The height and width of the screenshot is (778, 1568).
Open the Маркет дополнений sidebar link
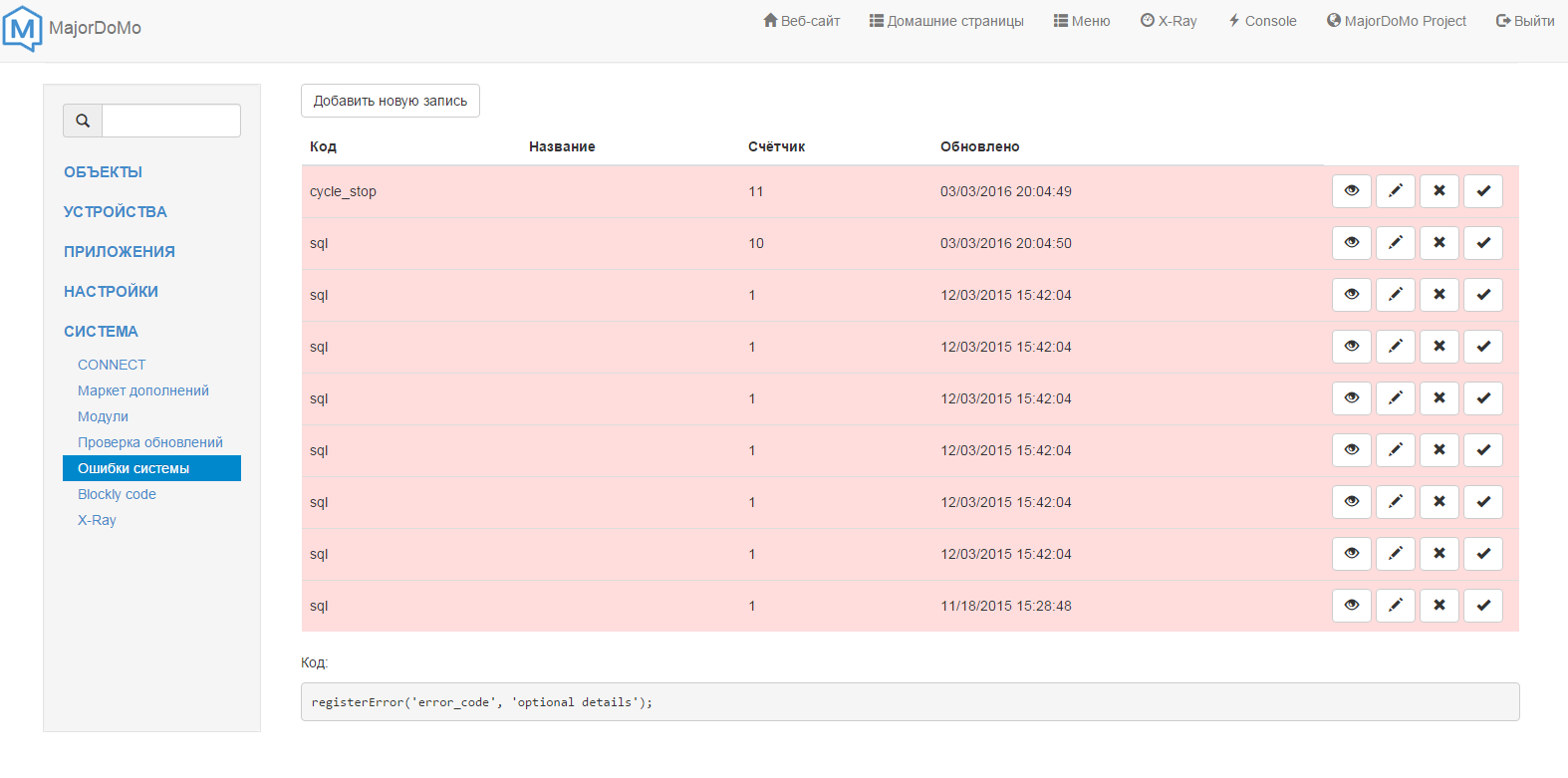pos(143,390)
